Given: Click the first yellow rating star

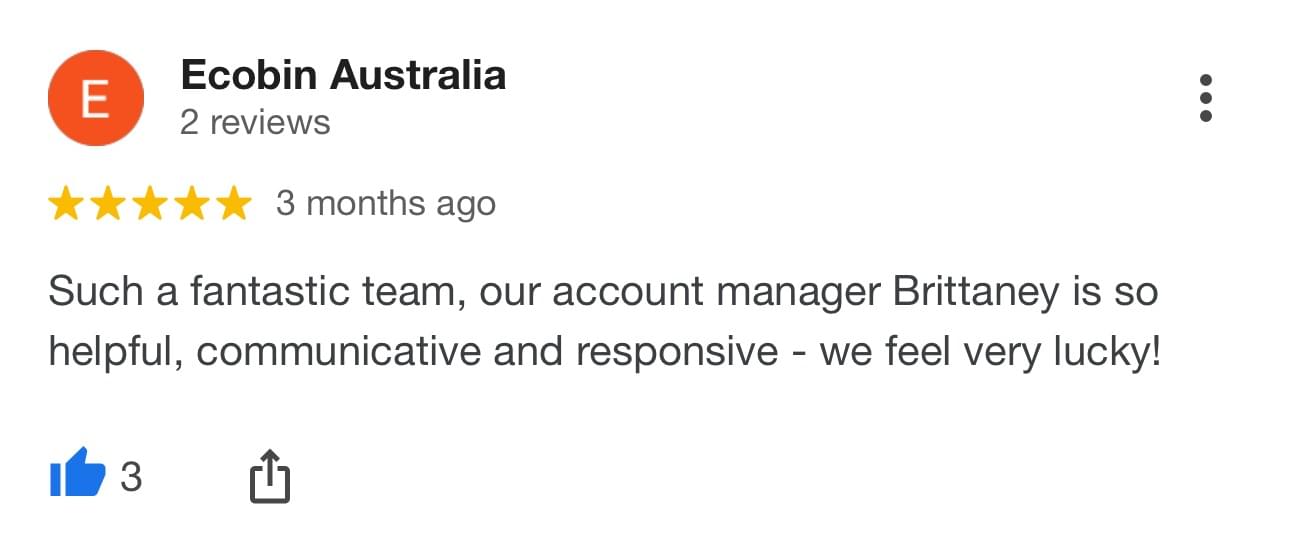Looking at the screenshot, I should coord(66,204).
